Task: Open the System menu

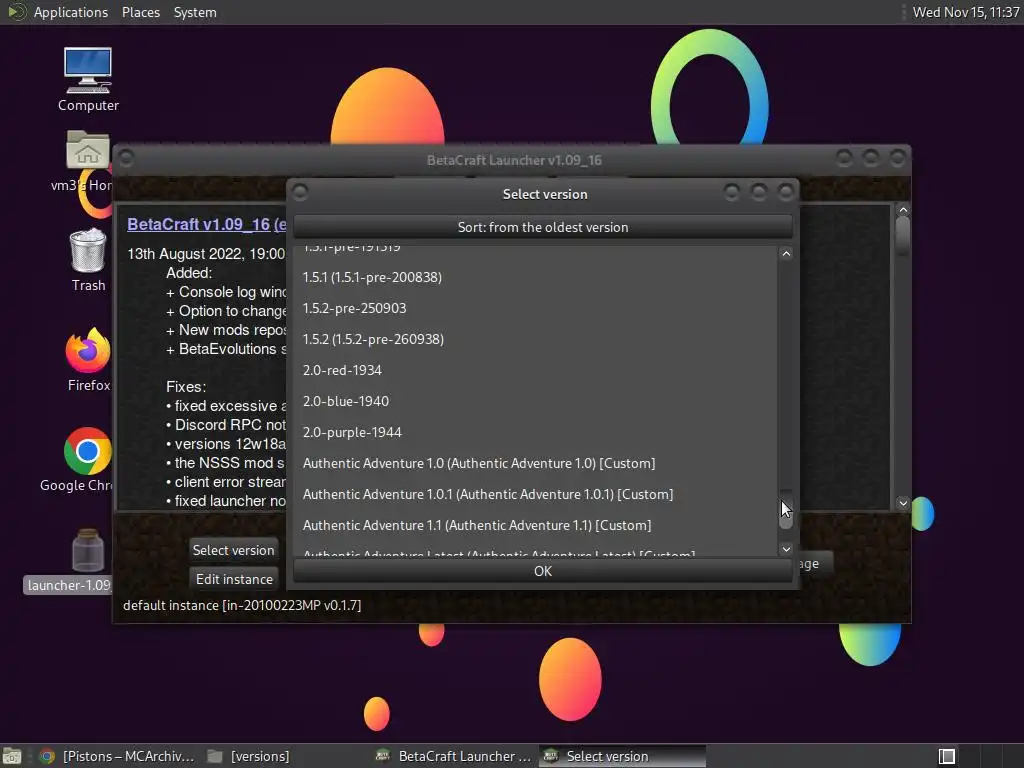Action: point(195,12)
